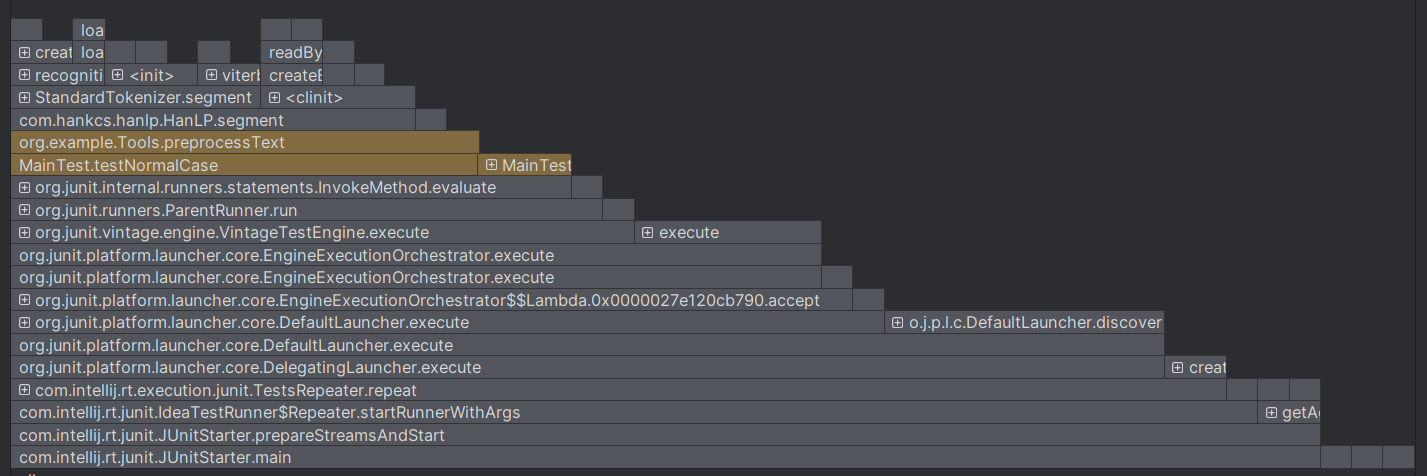Click plus icon on viterbi frame
Screen dimensions: 1427x476
click(212, 75)
